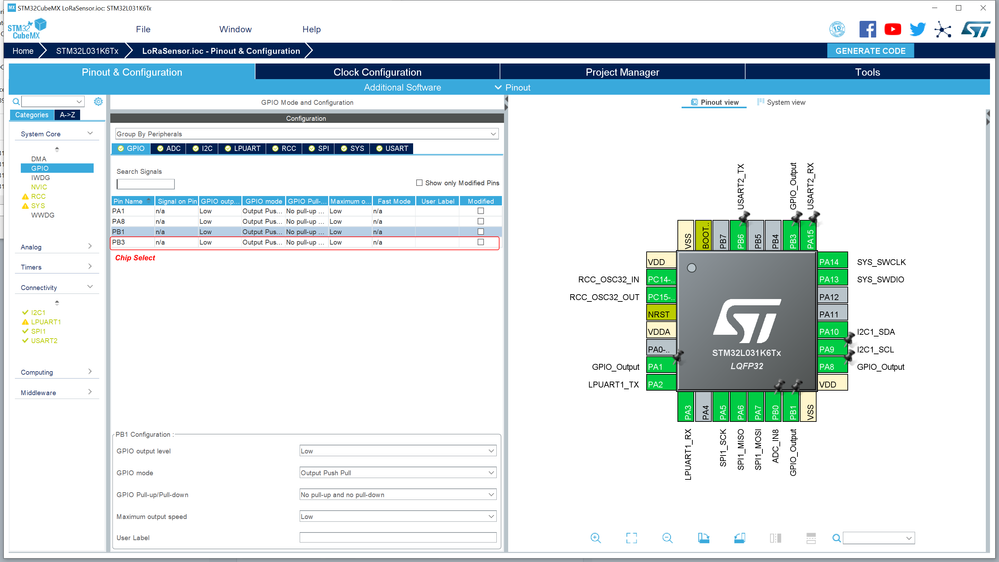Open the Pinout dropdown menu

pos(512,87)
